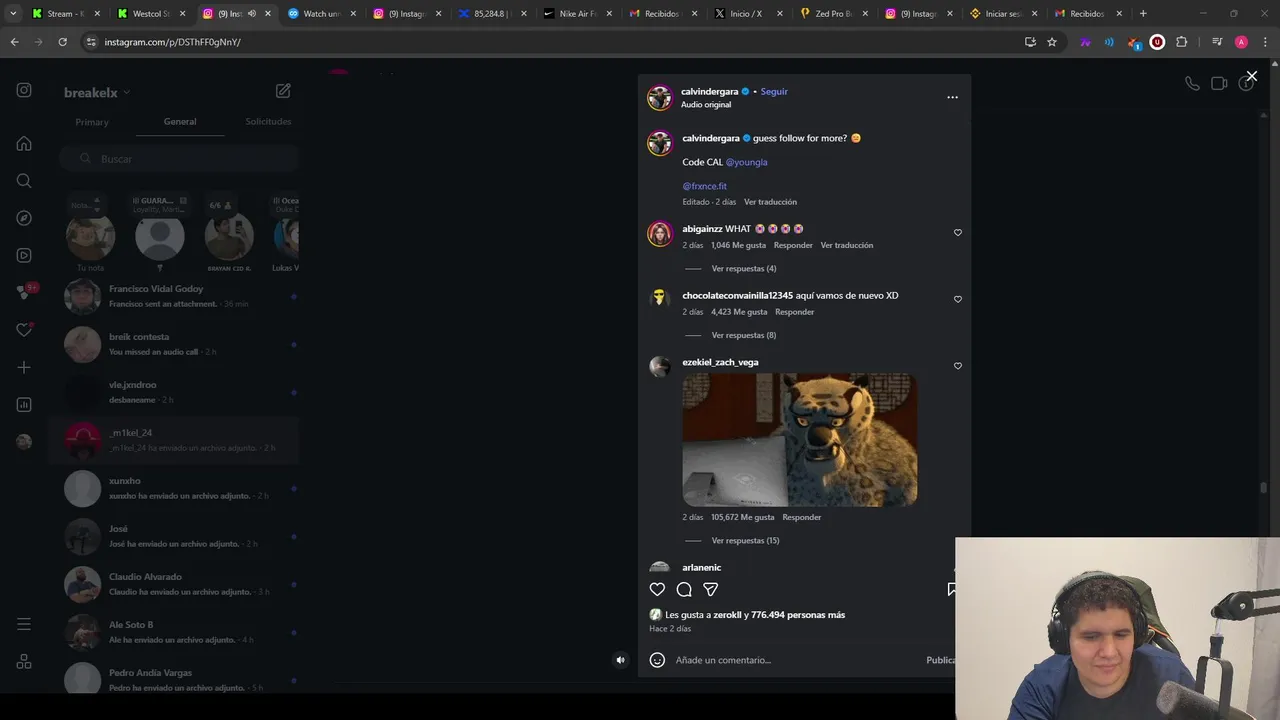Expand the breakelx account switcher

[x=97, y=93]
